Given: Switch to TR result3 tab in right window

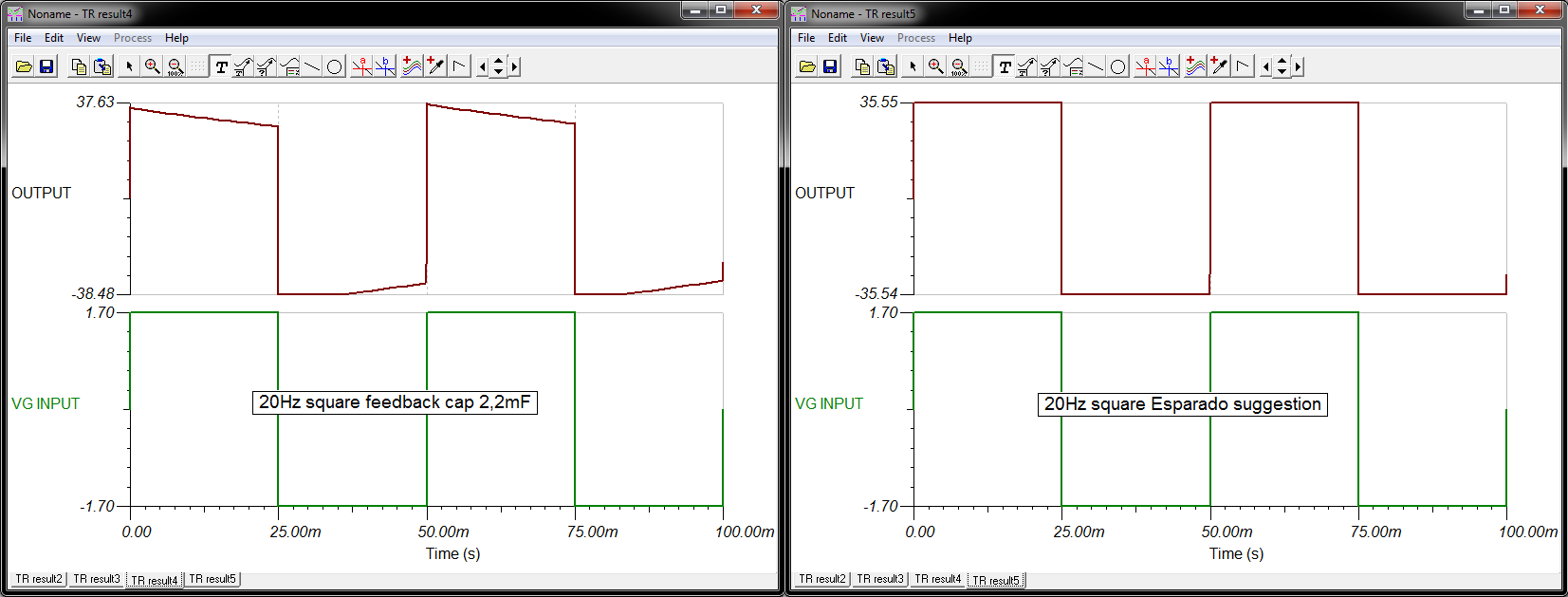Looking at the screenshot, I should click(x=880, y=579).
